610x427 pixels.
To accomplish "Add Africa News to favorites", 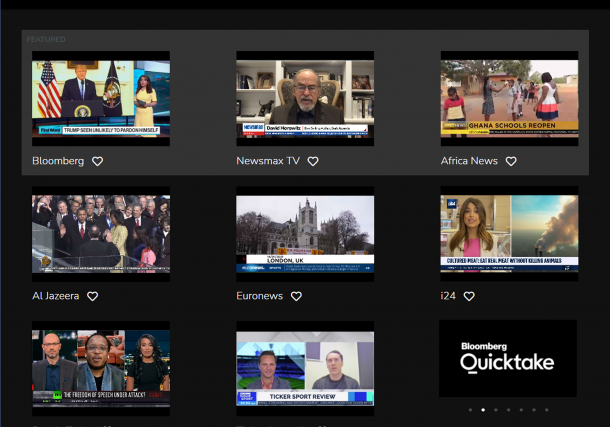I will (x=511, y=161).
